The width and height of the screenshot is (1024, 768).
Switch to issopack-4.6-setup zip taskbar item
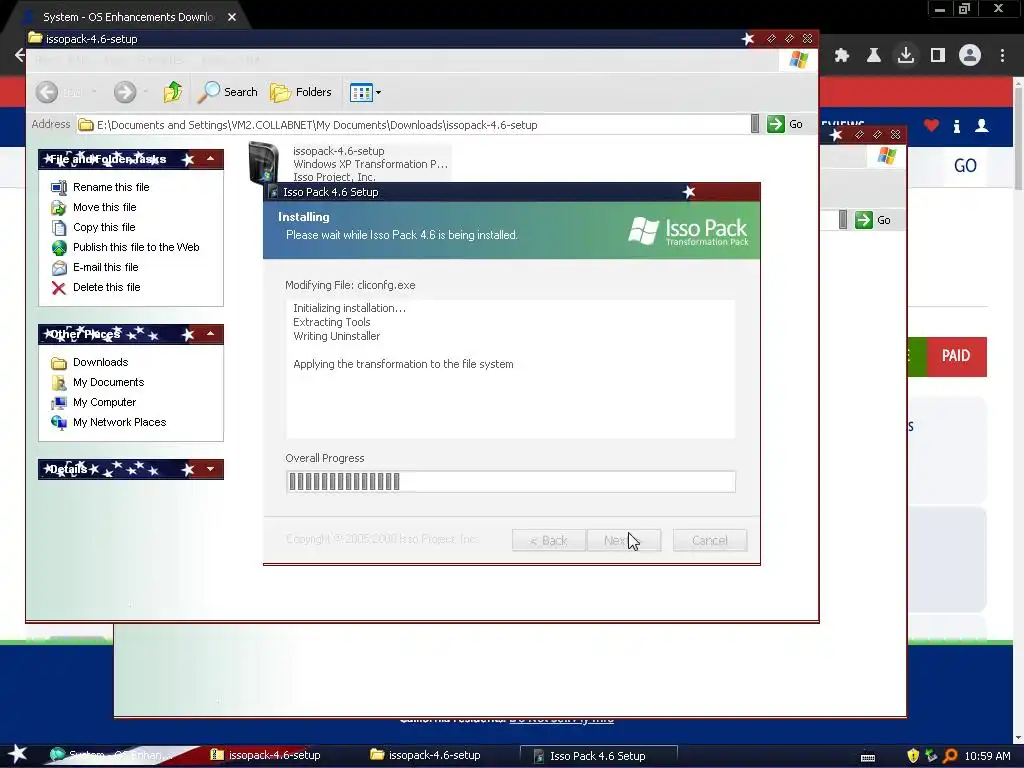[x=266, y=756]
